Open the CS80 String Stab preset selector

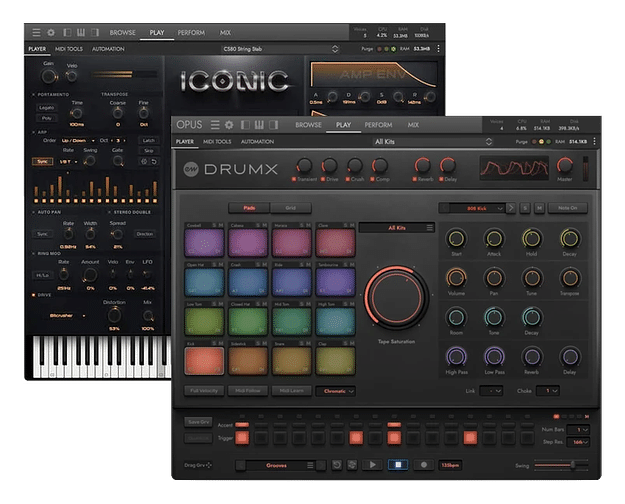[281, 49]
